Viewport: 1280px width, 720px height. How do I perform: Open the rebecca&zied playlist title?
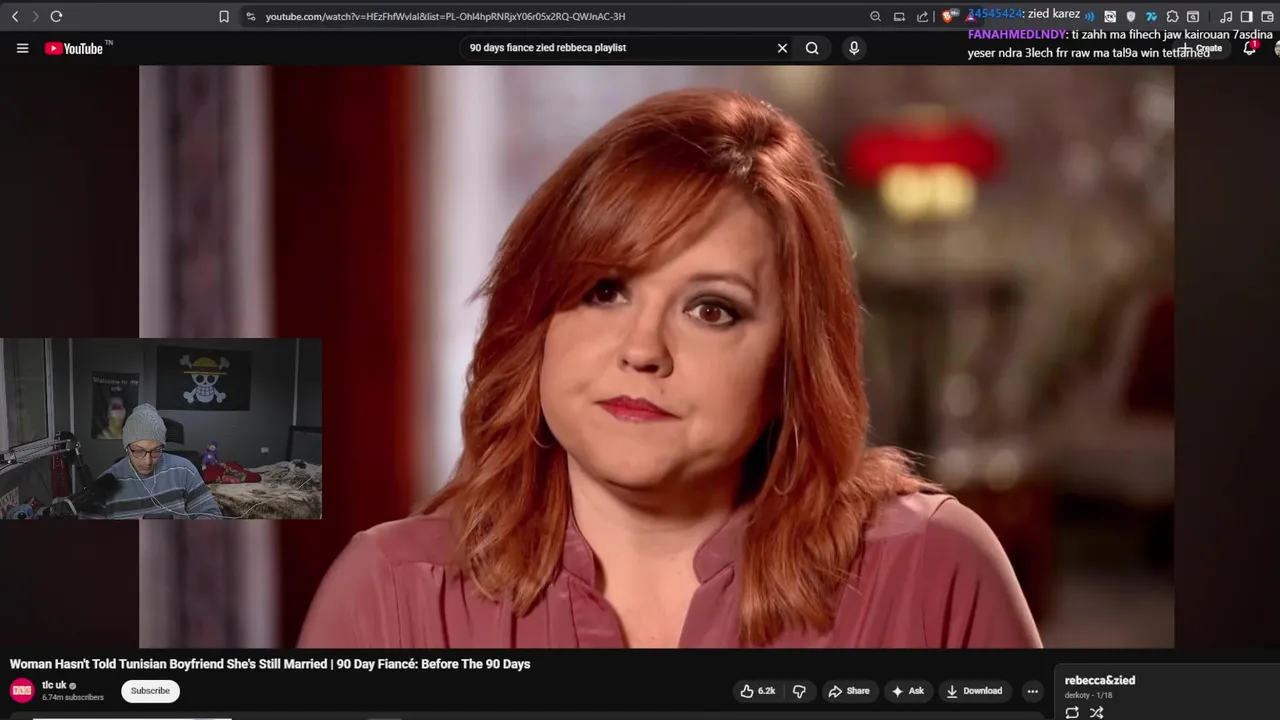[x=1099, y=680]
